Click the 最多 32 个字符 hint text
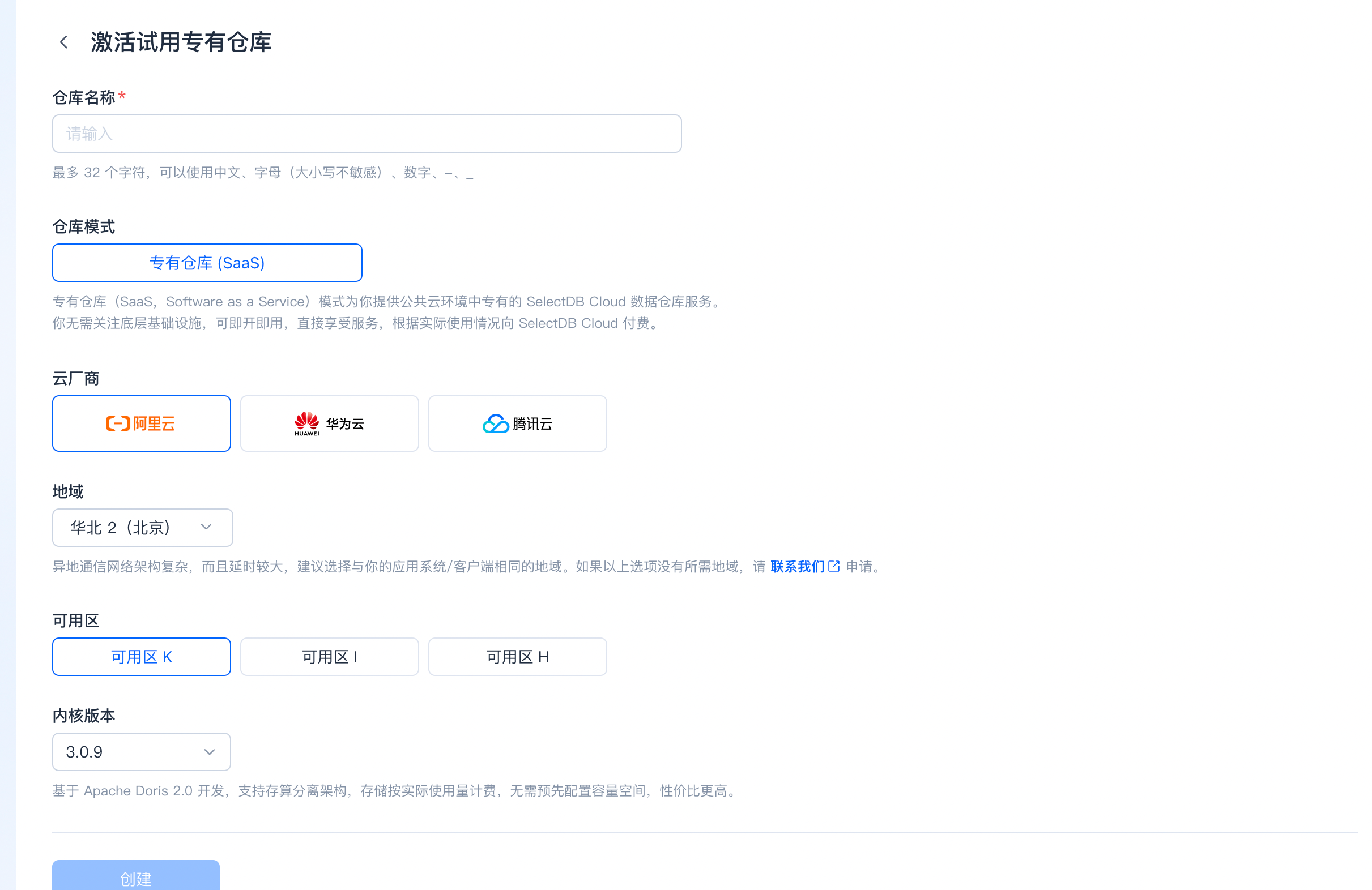 point(263,172)
